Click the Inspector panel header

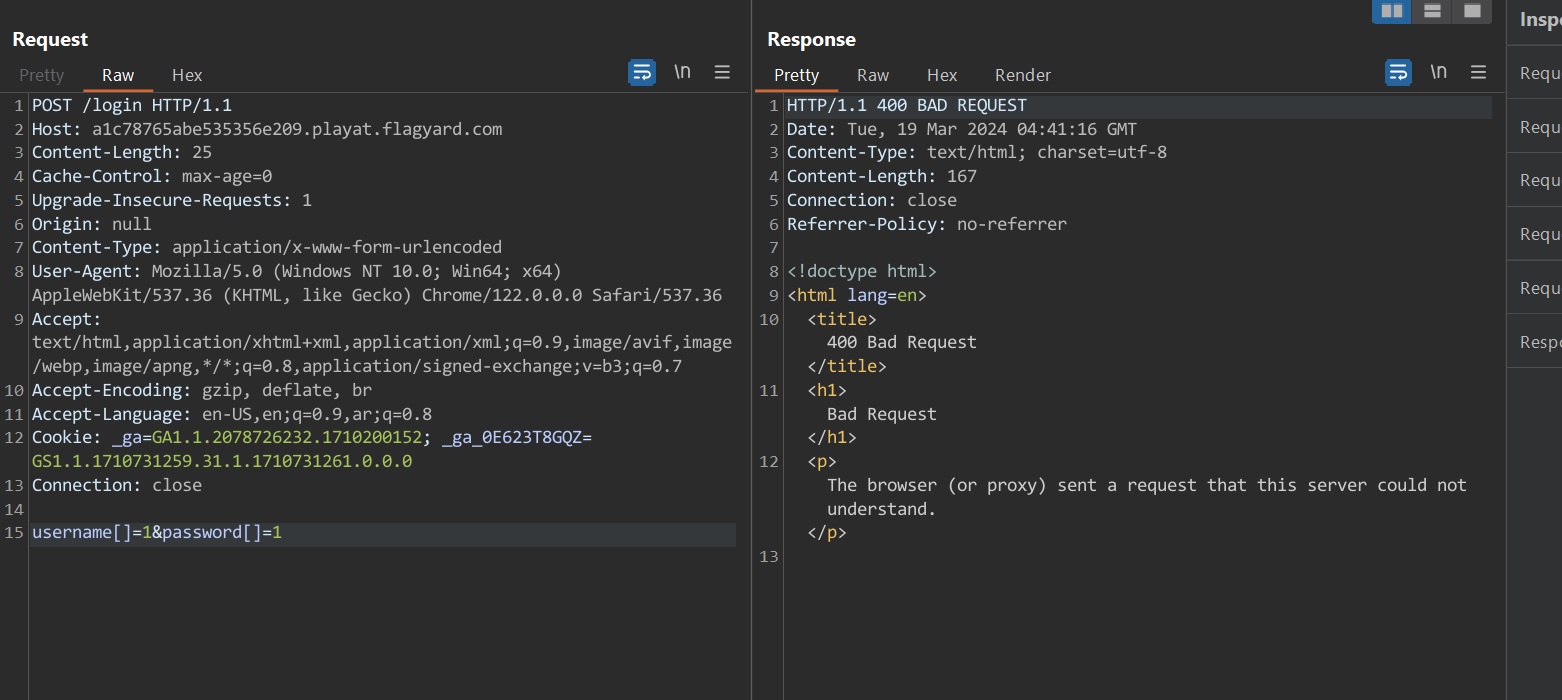[1540, 19]
